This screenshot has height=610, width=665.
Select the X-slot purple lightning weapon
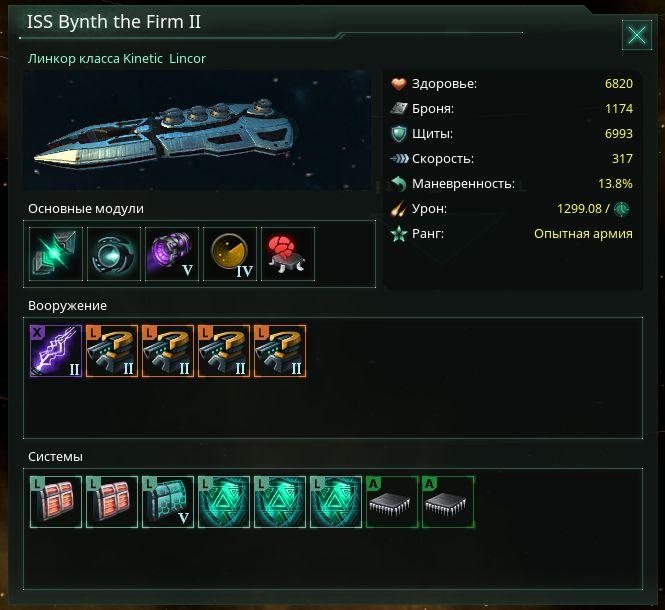pyautogui.click(x=56, y=350)
